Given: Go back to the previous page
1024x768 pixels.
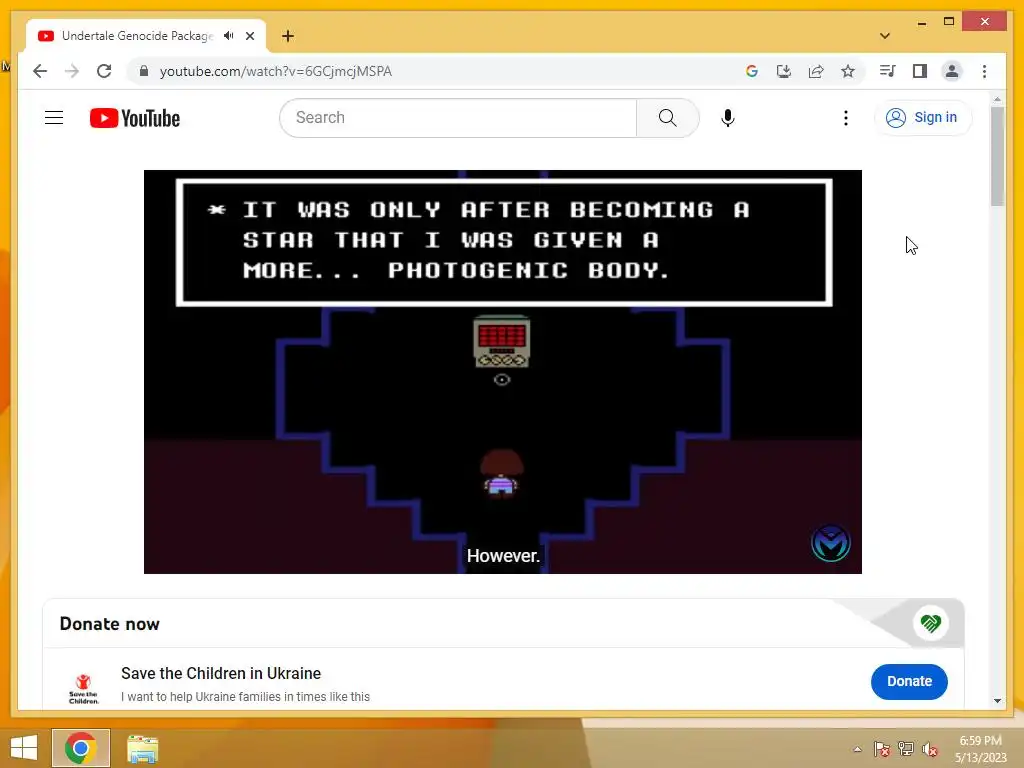Looking at the screenshot, I should [40, 71].
